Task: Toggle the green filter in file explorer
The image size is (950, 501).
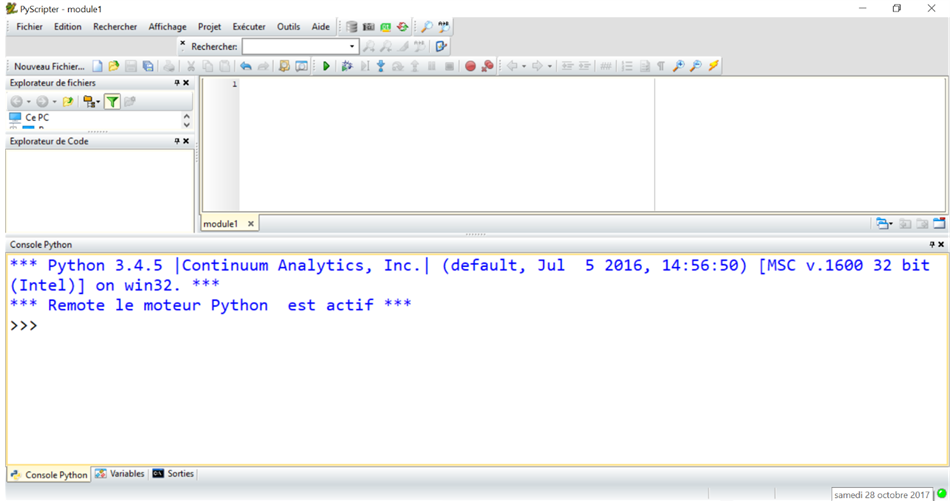Action: pyautogui.click(x=112, y=101)
